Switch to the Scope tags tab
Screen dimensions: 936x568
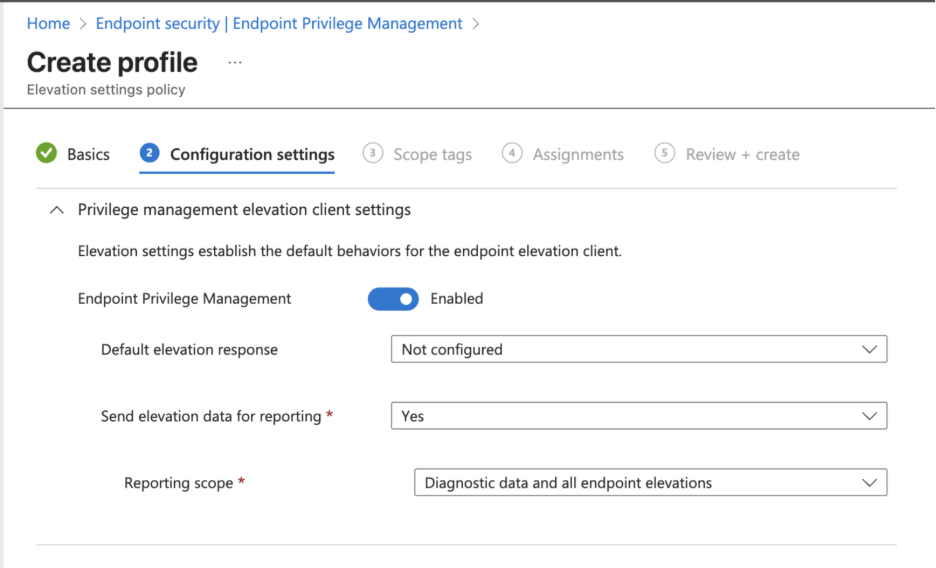432,154
